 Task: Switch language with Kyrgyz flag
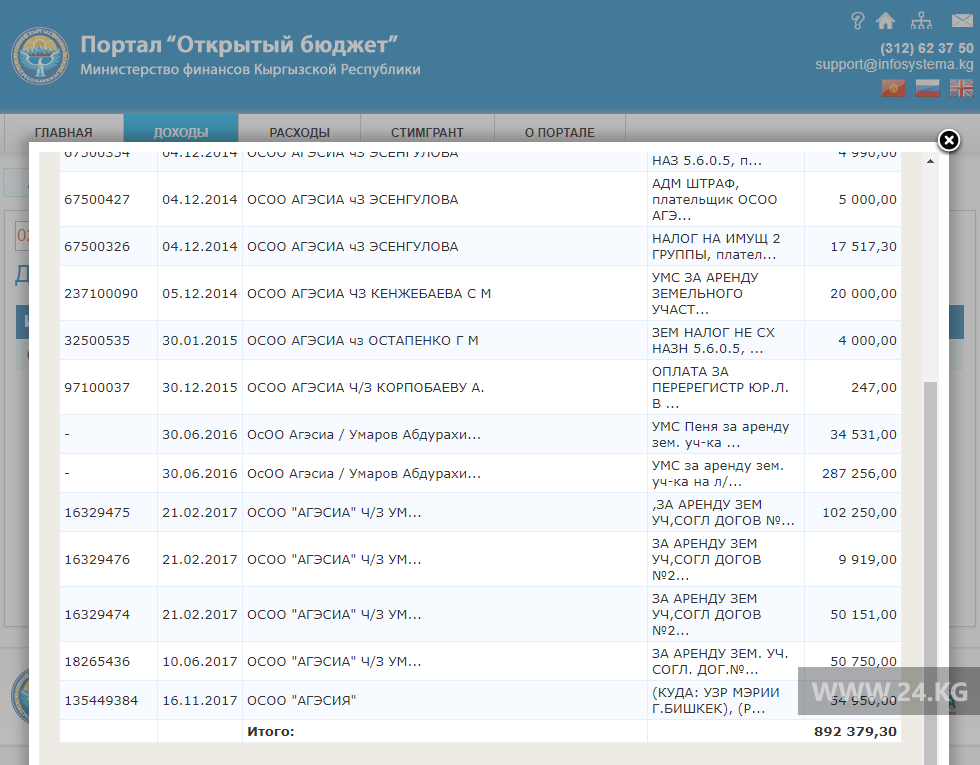893,88
